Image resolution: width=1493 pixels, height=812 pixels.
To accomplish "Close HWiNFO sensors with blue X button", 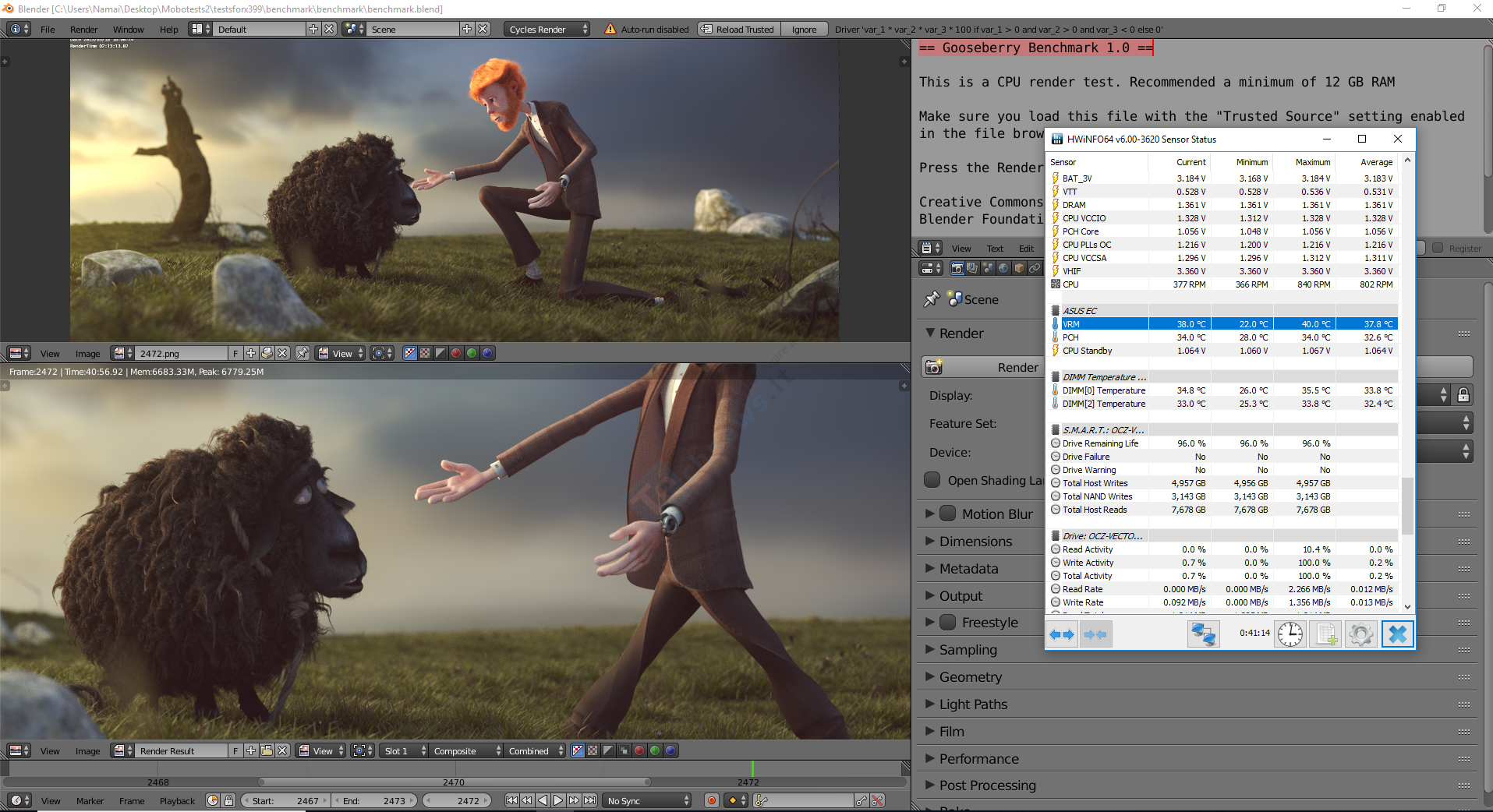I will point(1397,634).
